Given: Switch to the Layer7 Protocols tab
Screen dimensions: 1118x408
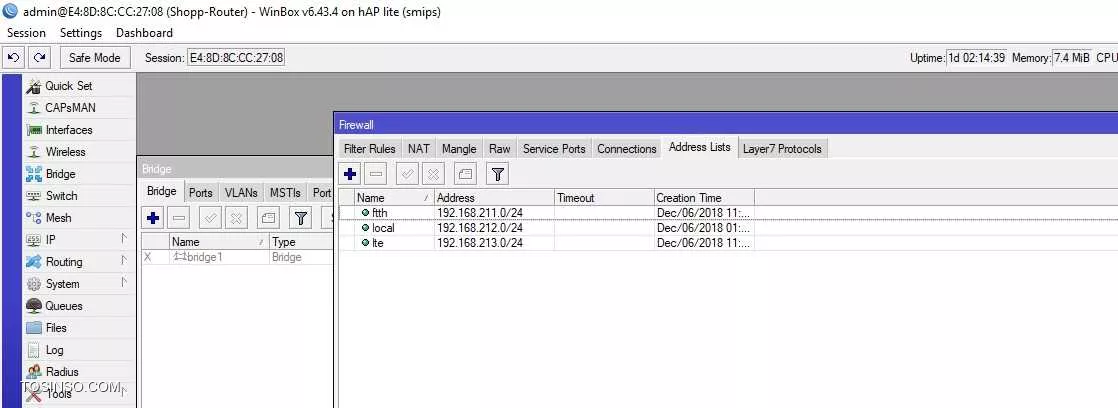Looking at the screenshot, I should pyautogui.click(x=782, y=149).
